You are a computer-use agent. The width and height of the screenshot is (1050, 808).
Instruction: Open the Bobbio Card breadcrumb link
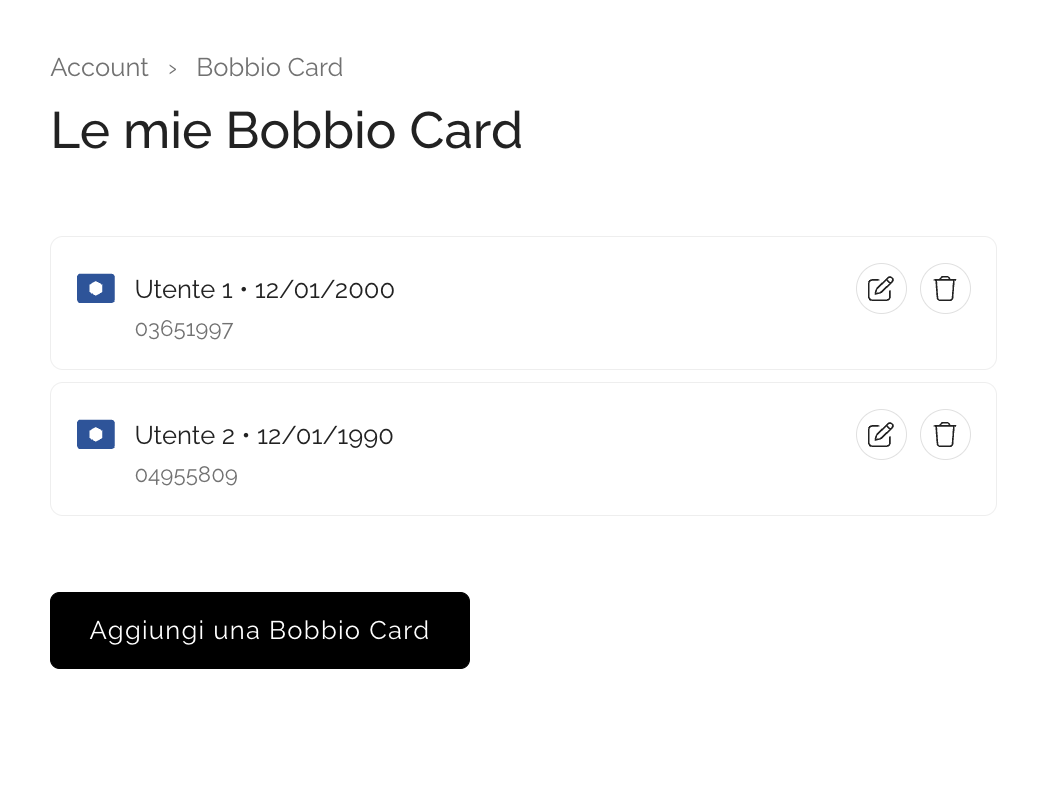tap(269, 68)
